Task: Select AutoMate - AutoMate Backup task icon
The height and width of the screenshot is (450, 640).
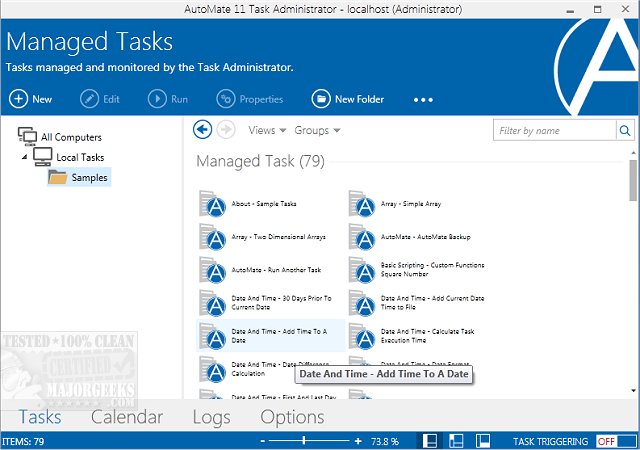Action: click(x=362, y=236)
